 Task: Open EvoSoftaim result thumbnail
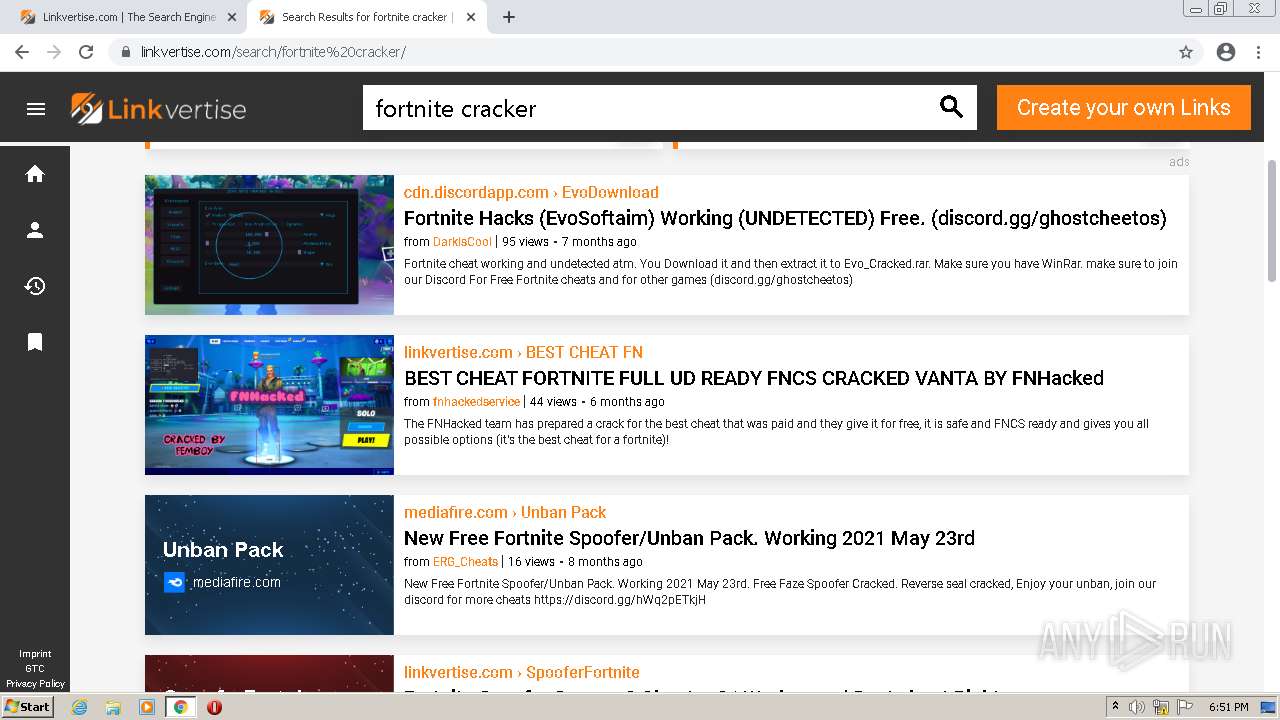point(269,245)
